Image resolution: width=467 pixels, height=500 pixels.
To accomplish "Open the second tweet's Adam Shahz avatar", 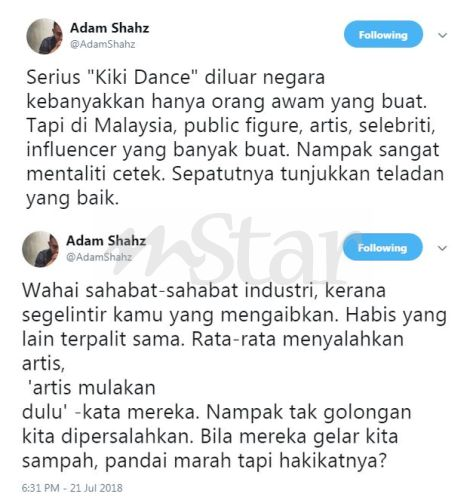I will (40, 249).
